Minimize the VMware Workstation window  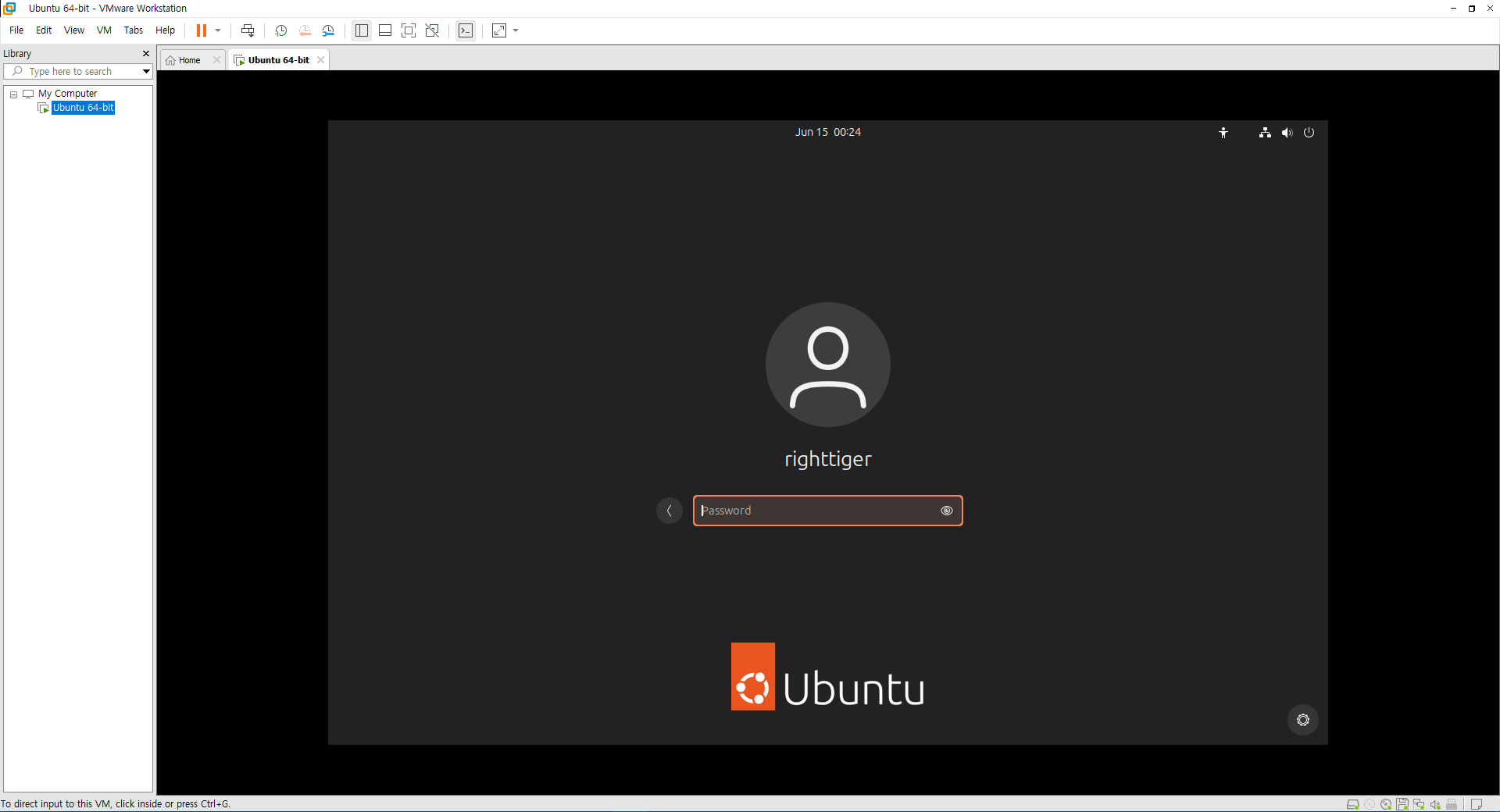coord(1453,8)
